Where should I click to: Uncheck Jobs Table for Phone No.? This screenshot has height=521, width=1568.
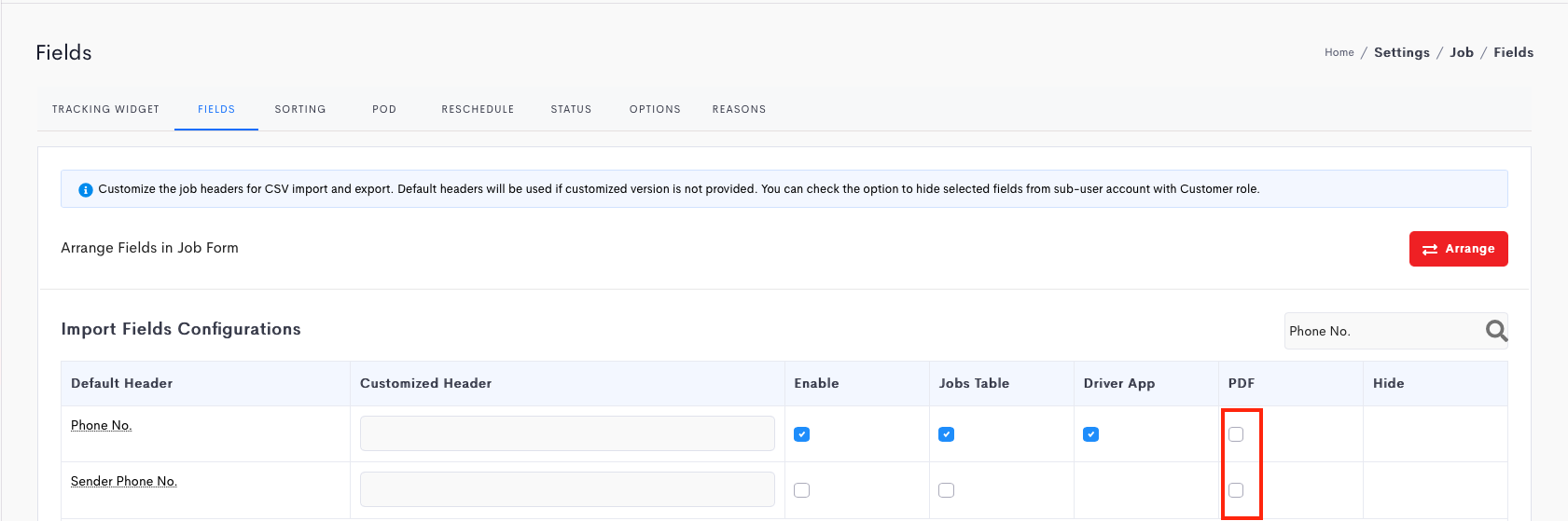pyautogui.click(x=947, y=434)
